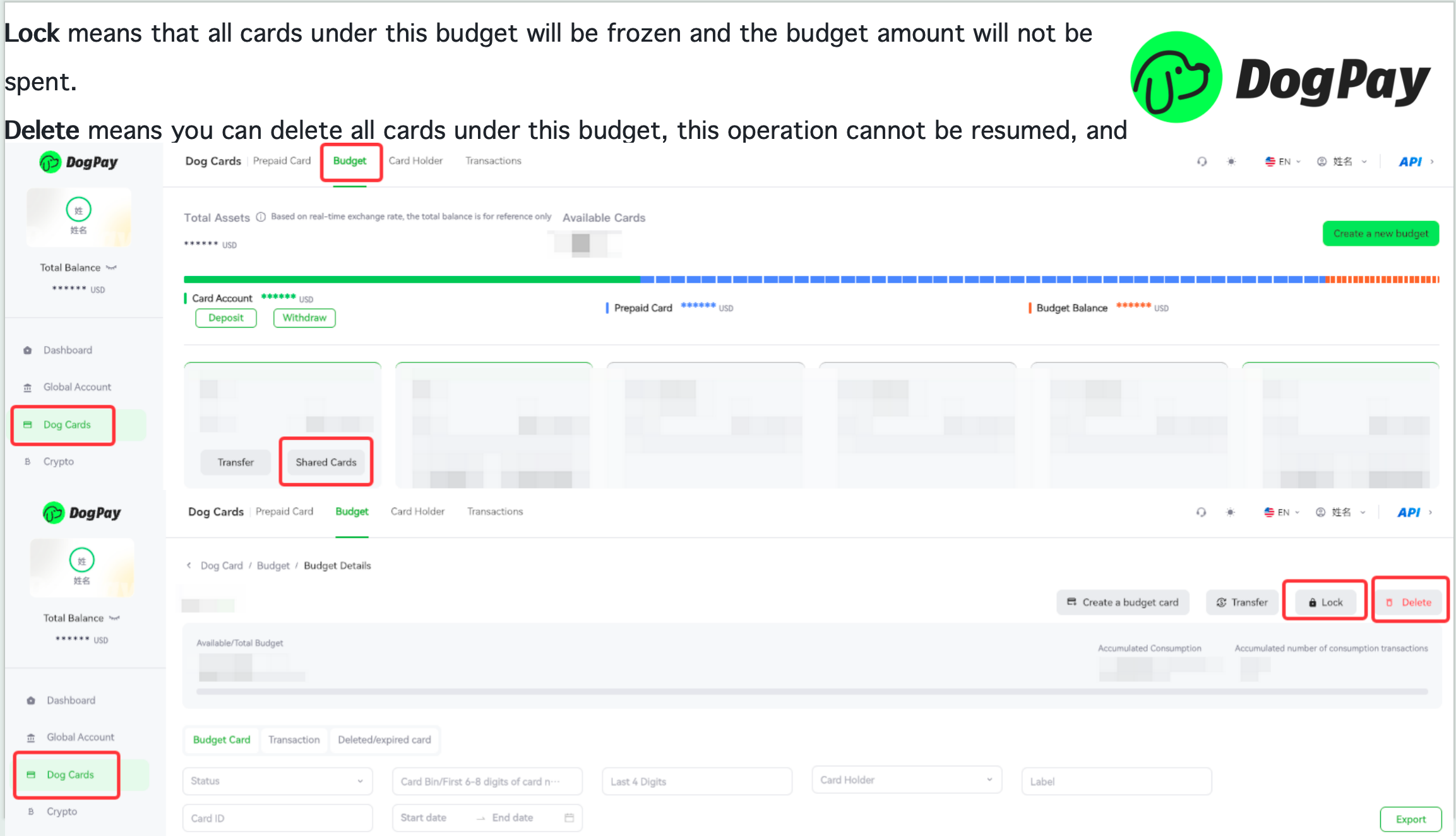Click the Crypto icon in the upper sidebar
The height and width of the screenshot is (836, 1456).
(28, 462)
